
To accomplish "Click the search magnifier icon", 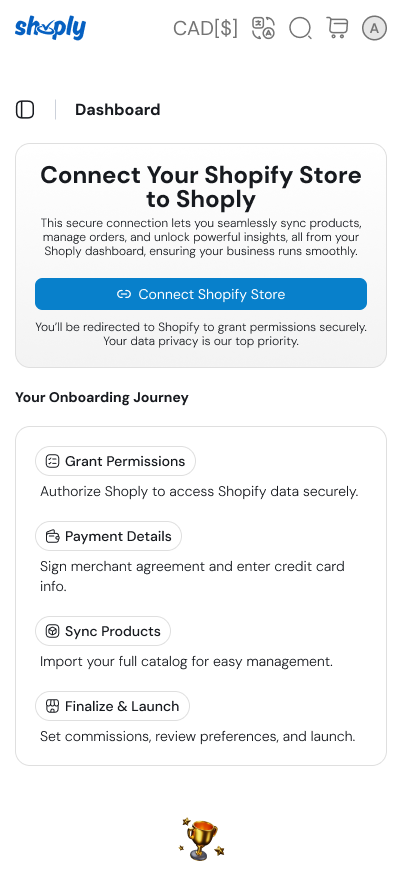I will [x=301, y=28].
